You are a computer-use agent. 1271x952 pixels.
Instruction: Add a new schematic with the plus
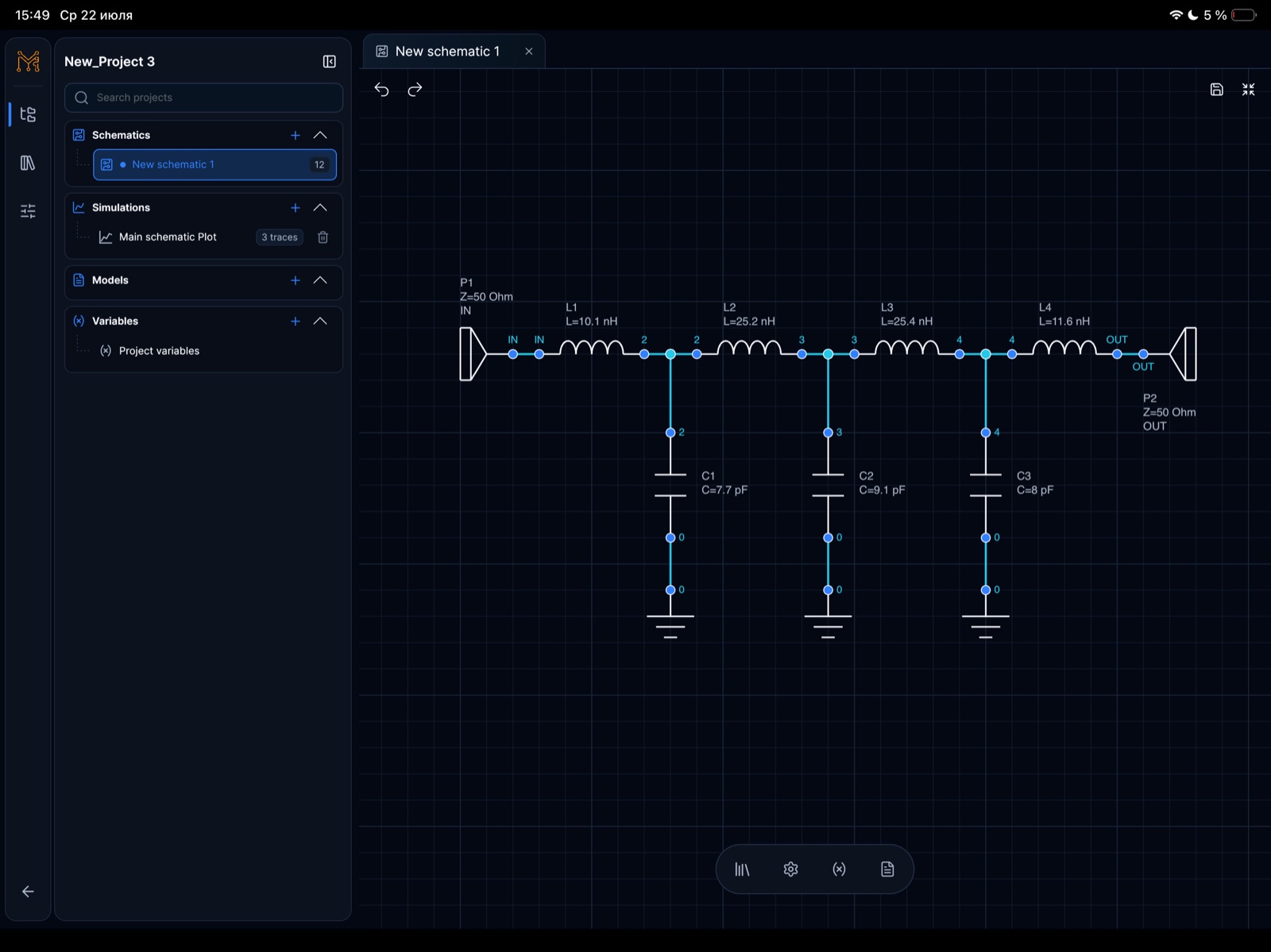coord(296,136)
